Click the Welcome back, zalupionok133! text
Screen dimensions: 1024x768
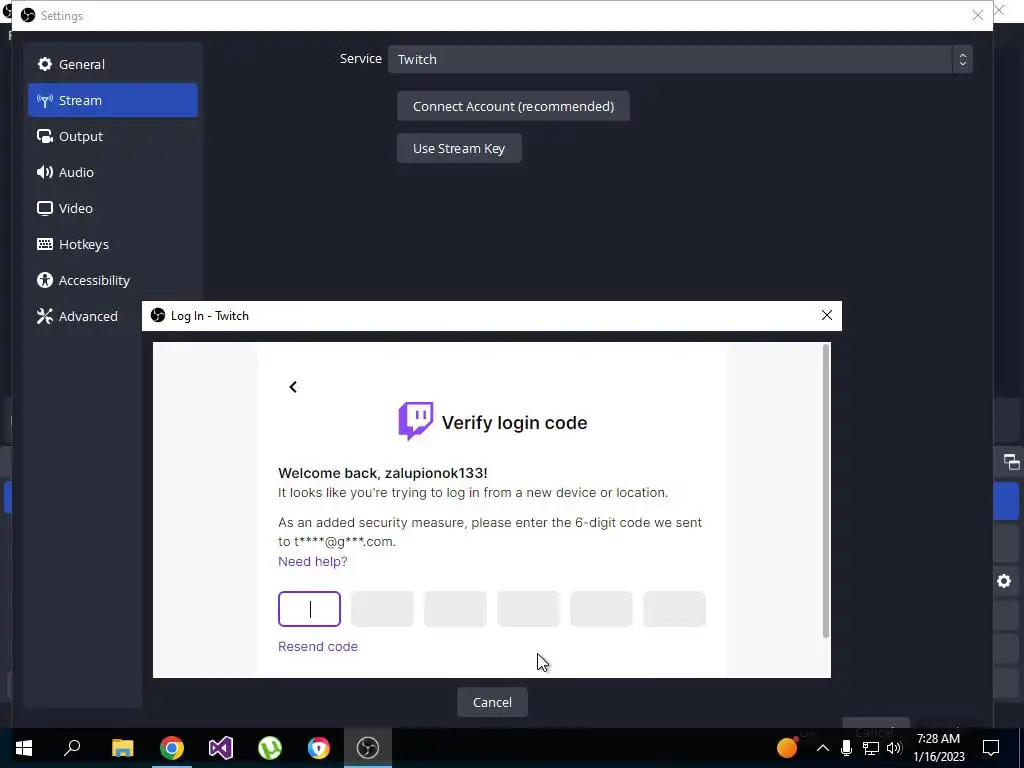[x=383, y=473]
